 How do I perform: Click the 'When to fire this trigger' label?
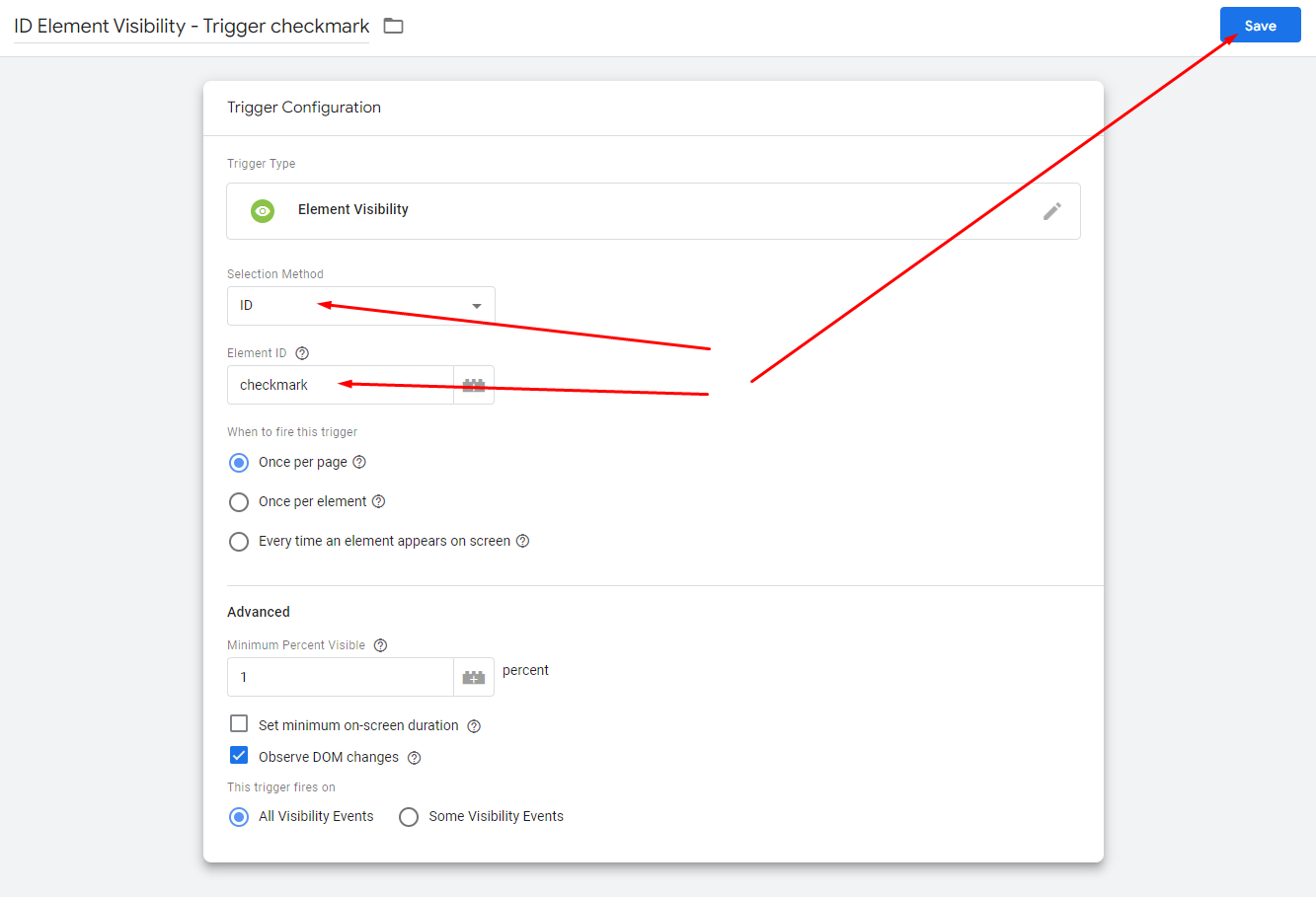point(292,432)
